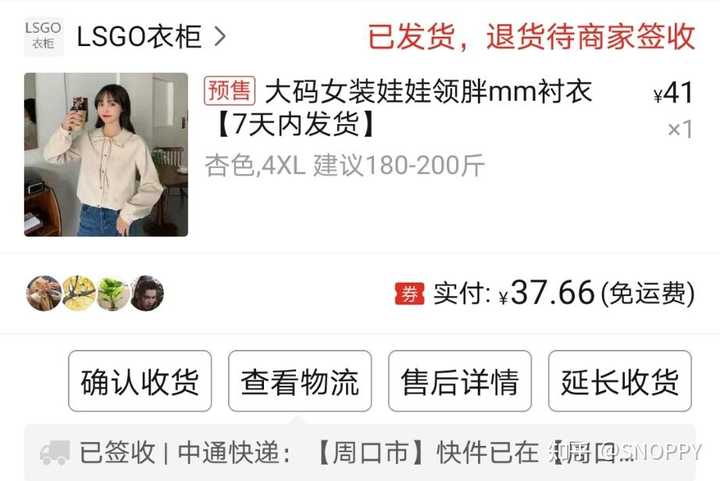This screenshot has height=481, width=720.
Task: Open the first group-buy member avatar
Action: (44, 293)
